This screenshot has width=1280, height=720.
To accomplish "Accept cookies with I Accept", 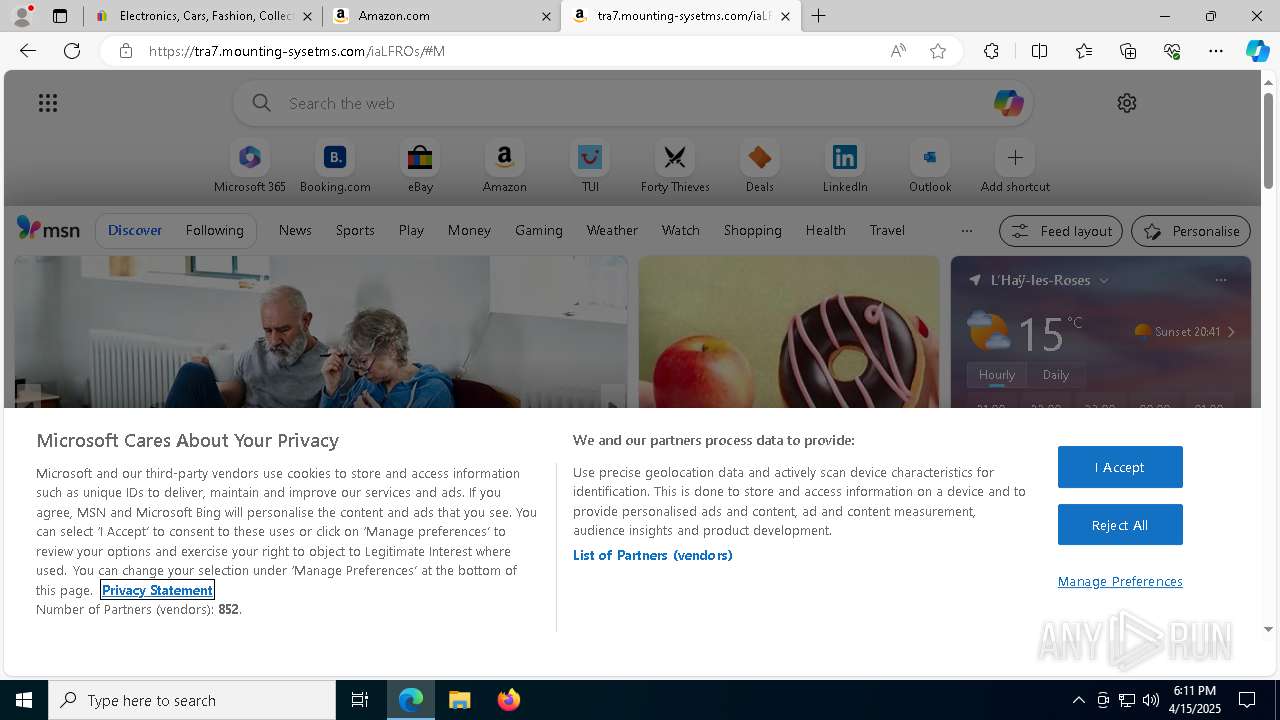I will [1120, 467].
